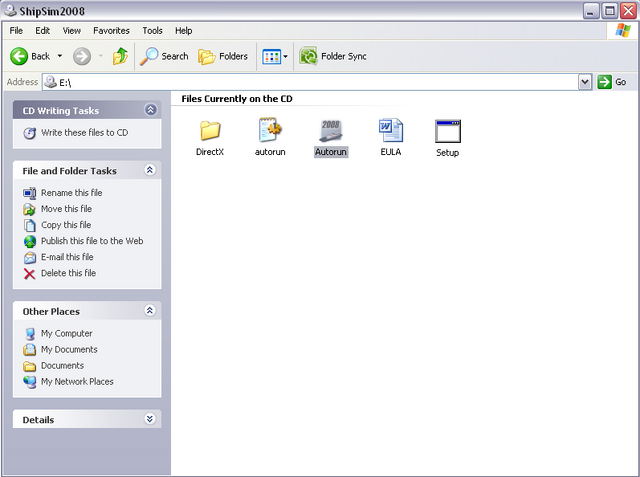Open the Edit menu
Viewport: 640px width, 477px height.
[42, 31]
